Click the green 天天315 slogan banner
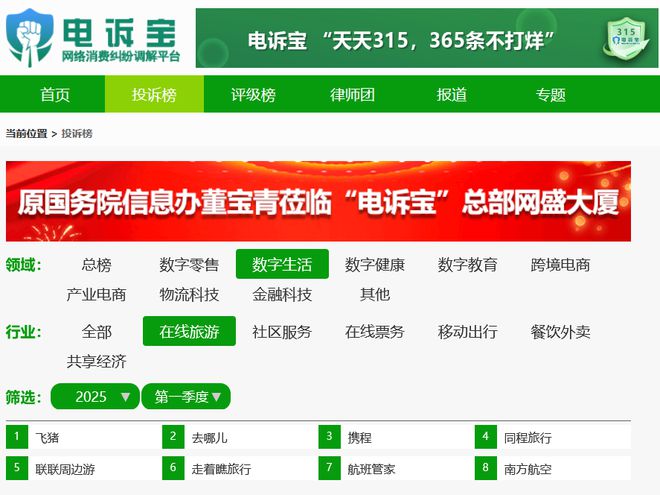The image size is (660, 495). [426, 38]
